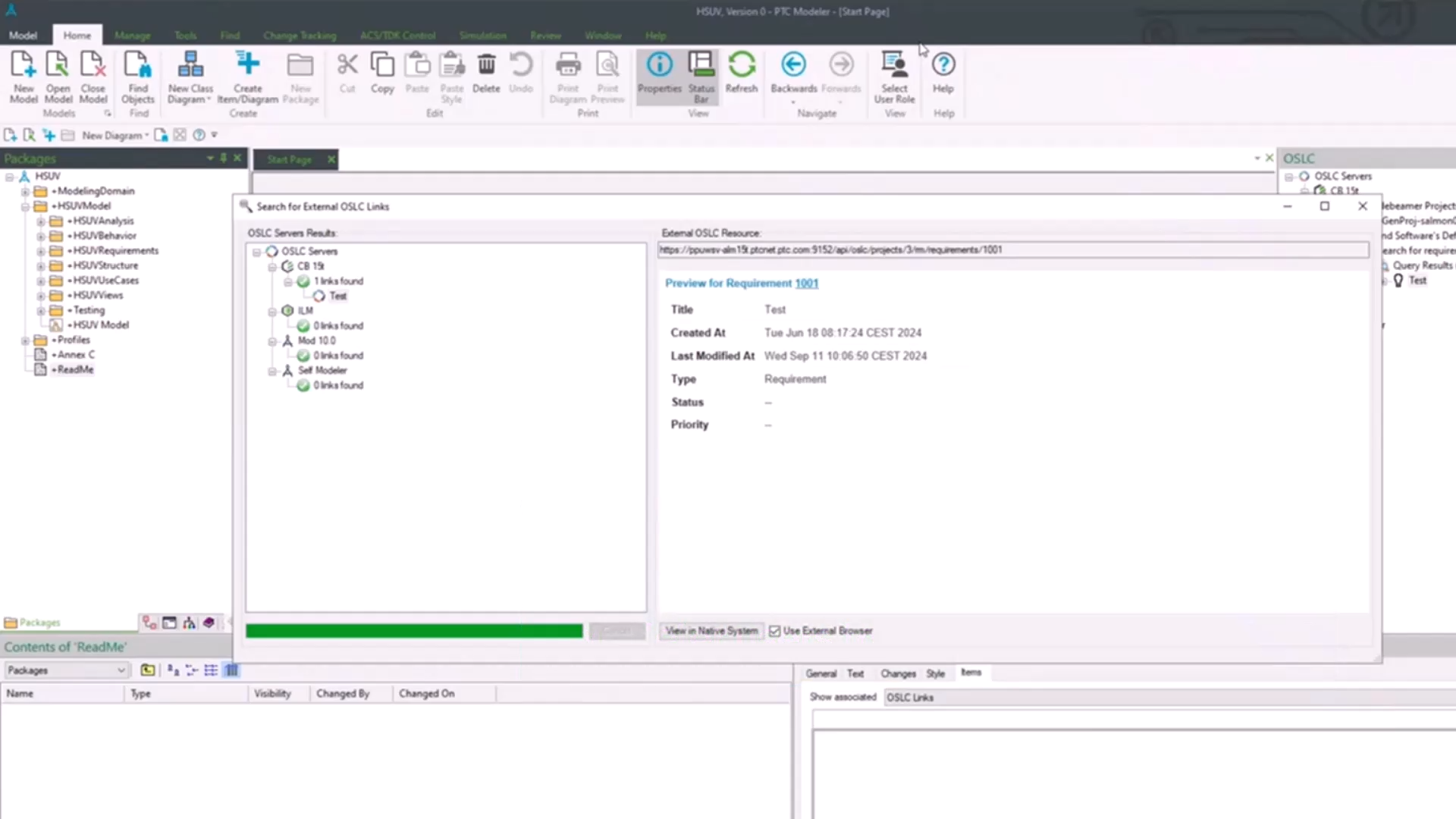Screen dimensions: 1456x819
Task: Click the New Model icon
Action: click(x=24, y=64)
